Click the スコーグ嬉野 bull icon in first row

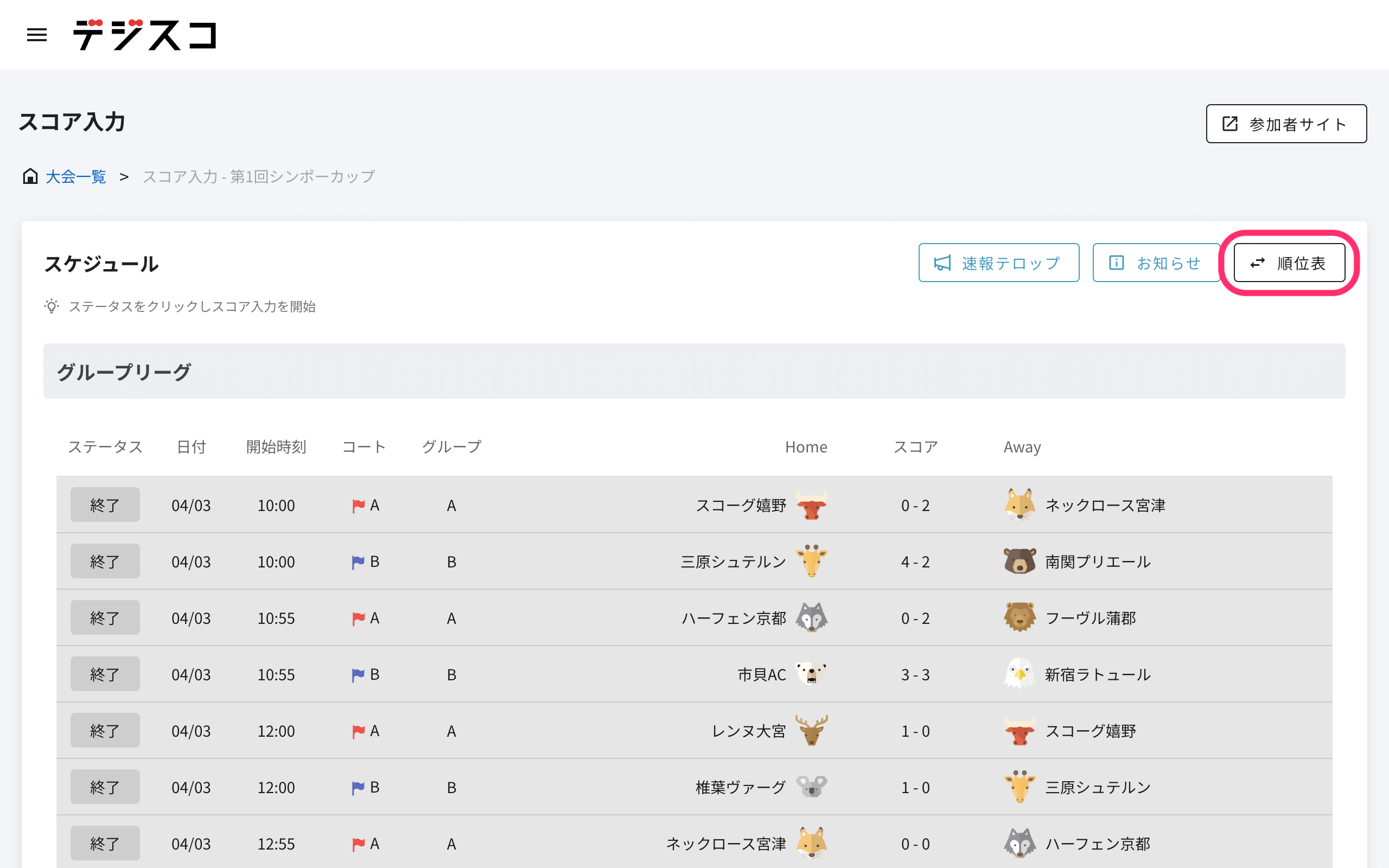pyautogui.click(x=811, y=505)
